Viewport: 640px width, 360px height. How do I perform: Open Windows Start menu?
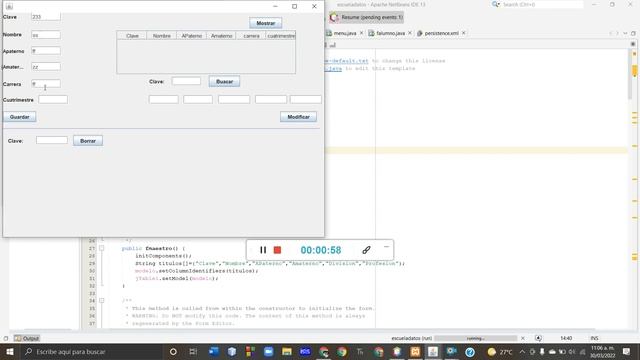[x=9, y=351]
